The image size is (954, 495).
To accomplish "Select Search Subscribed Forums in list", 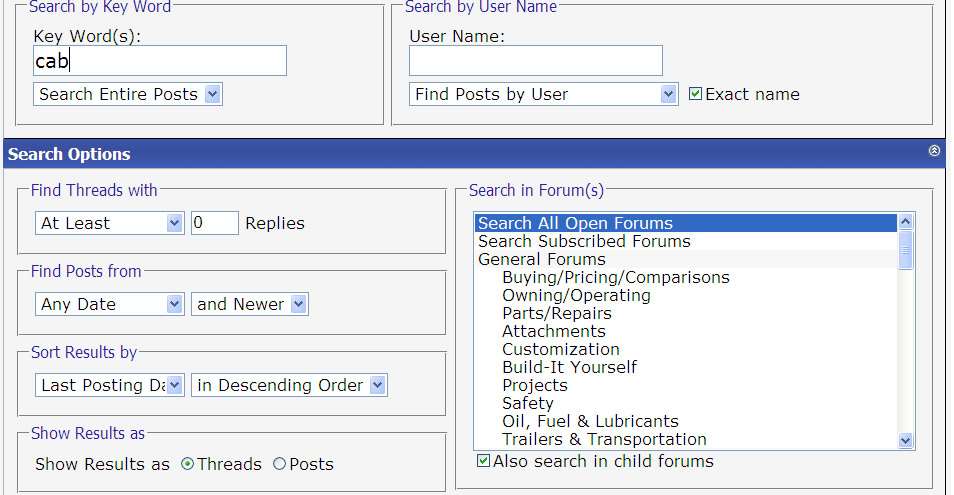I will click(584, 241).
